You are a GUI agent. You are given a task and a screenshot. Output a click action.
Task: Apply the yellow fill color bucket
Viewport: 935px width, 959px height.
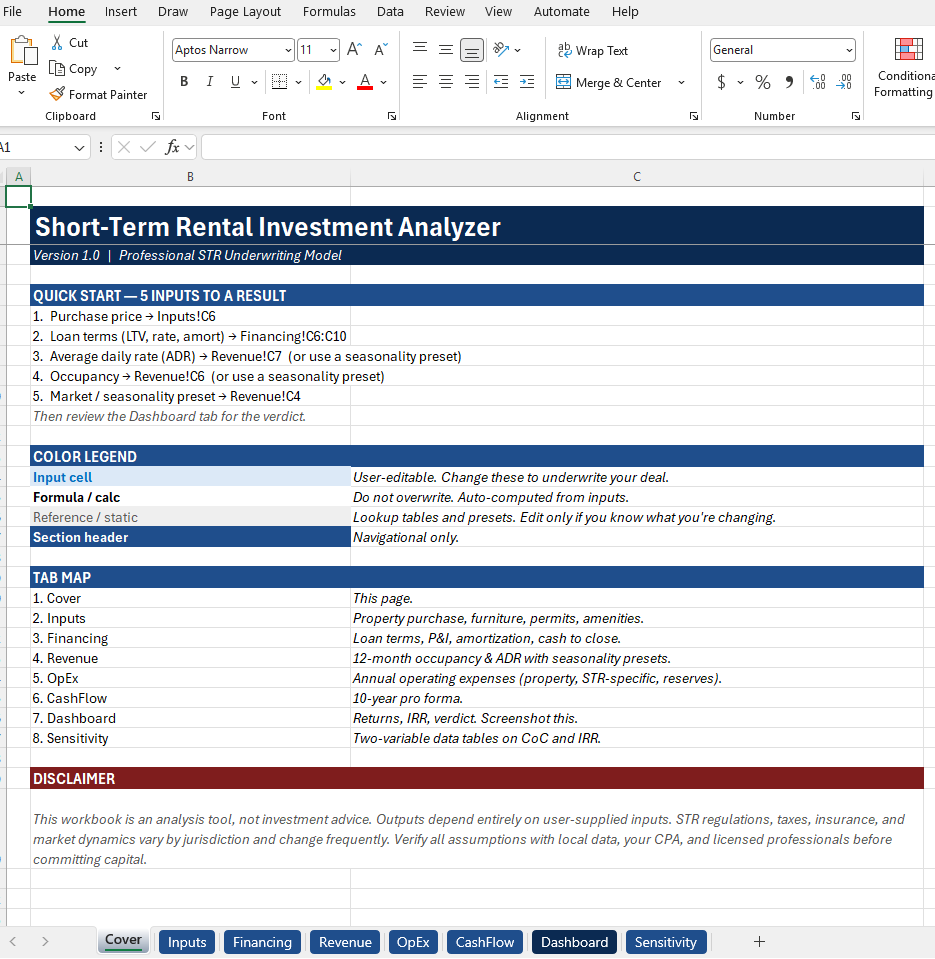click(324, 82)
